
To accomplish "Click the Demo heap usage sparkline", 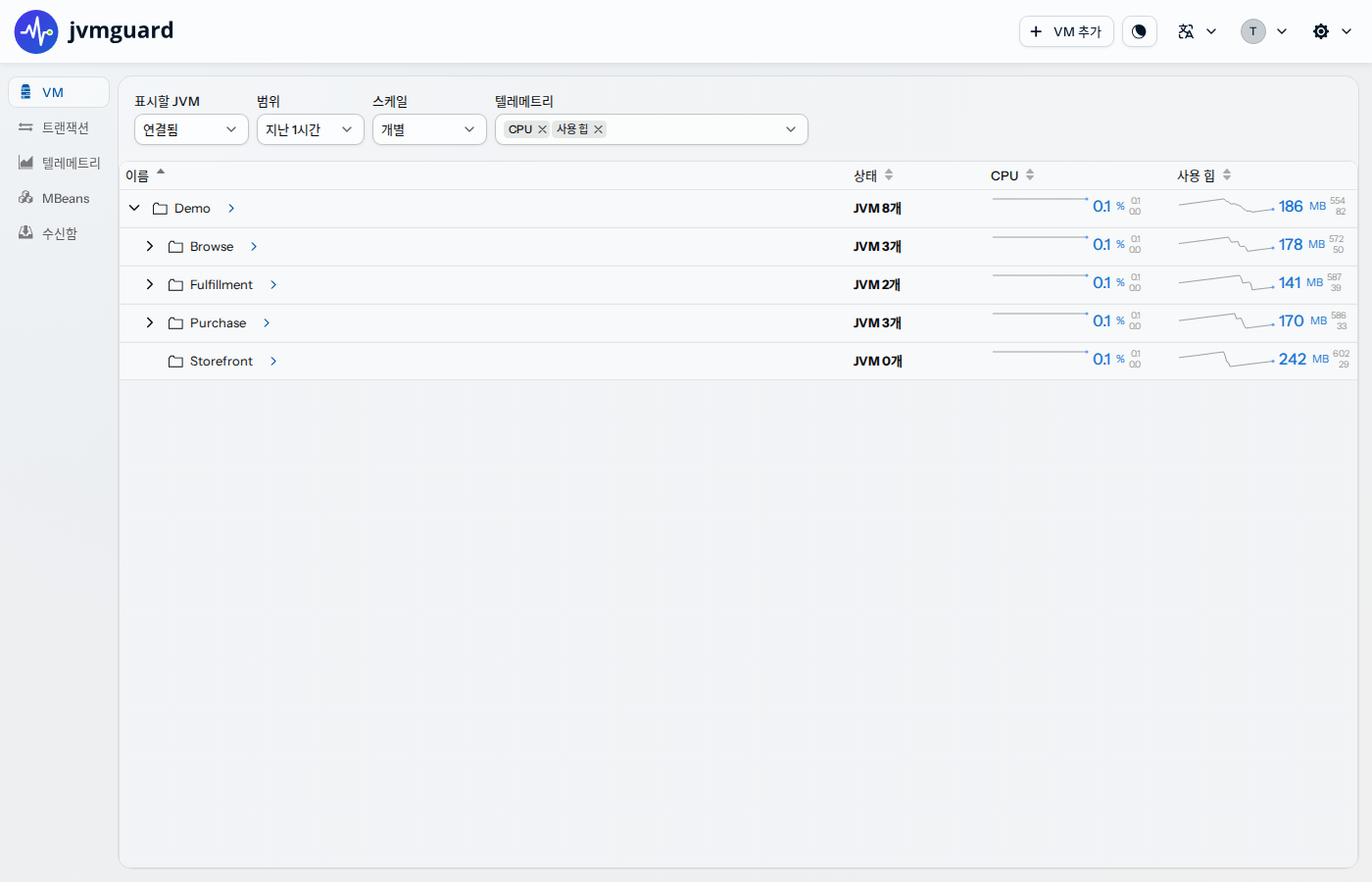I will pyautogui.click(x=1226, y=206).
